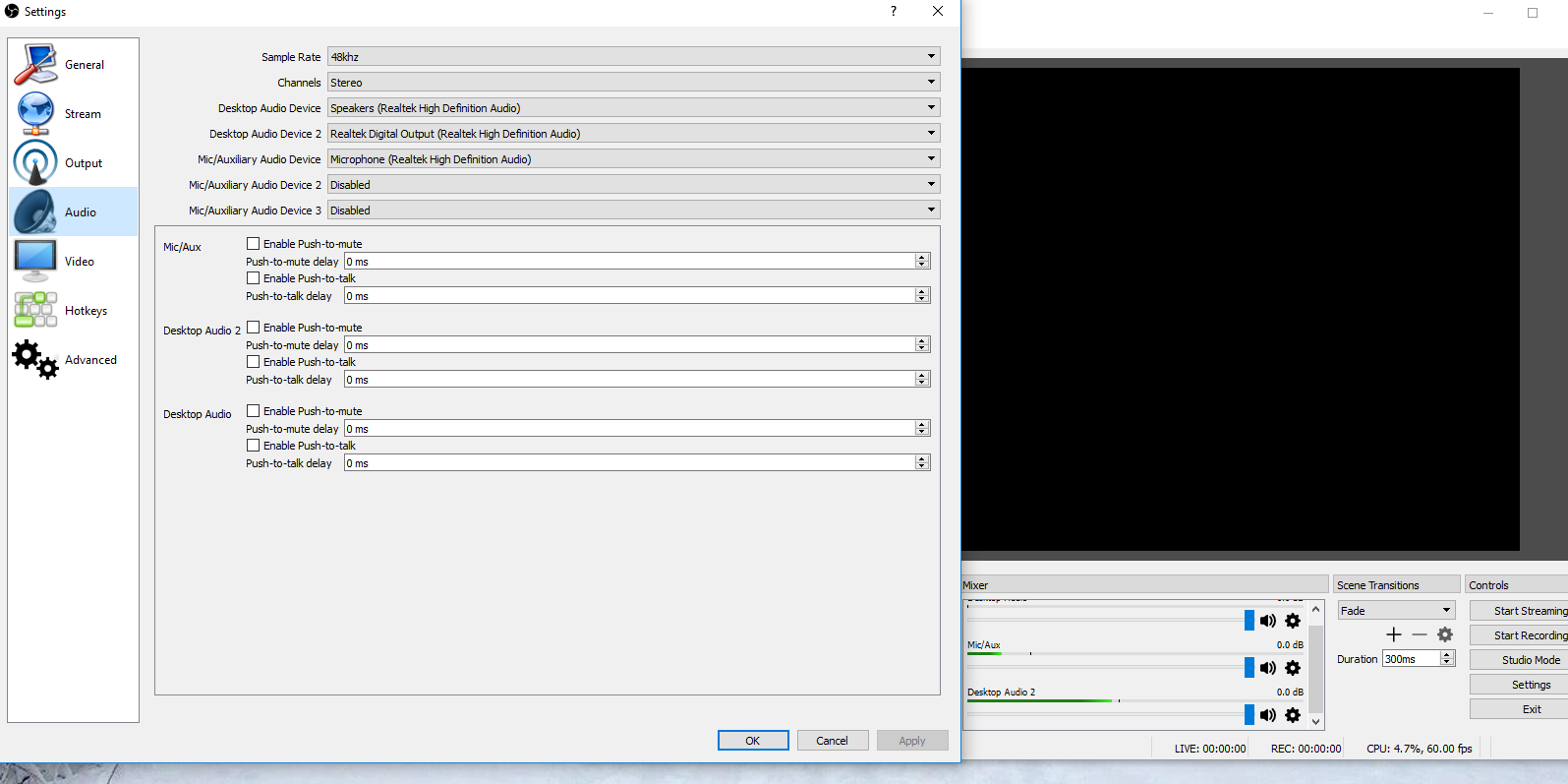Open the Stream settings section
Screen dimensions: 1568x784
pyautogui.click(x=74, y=114)
